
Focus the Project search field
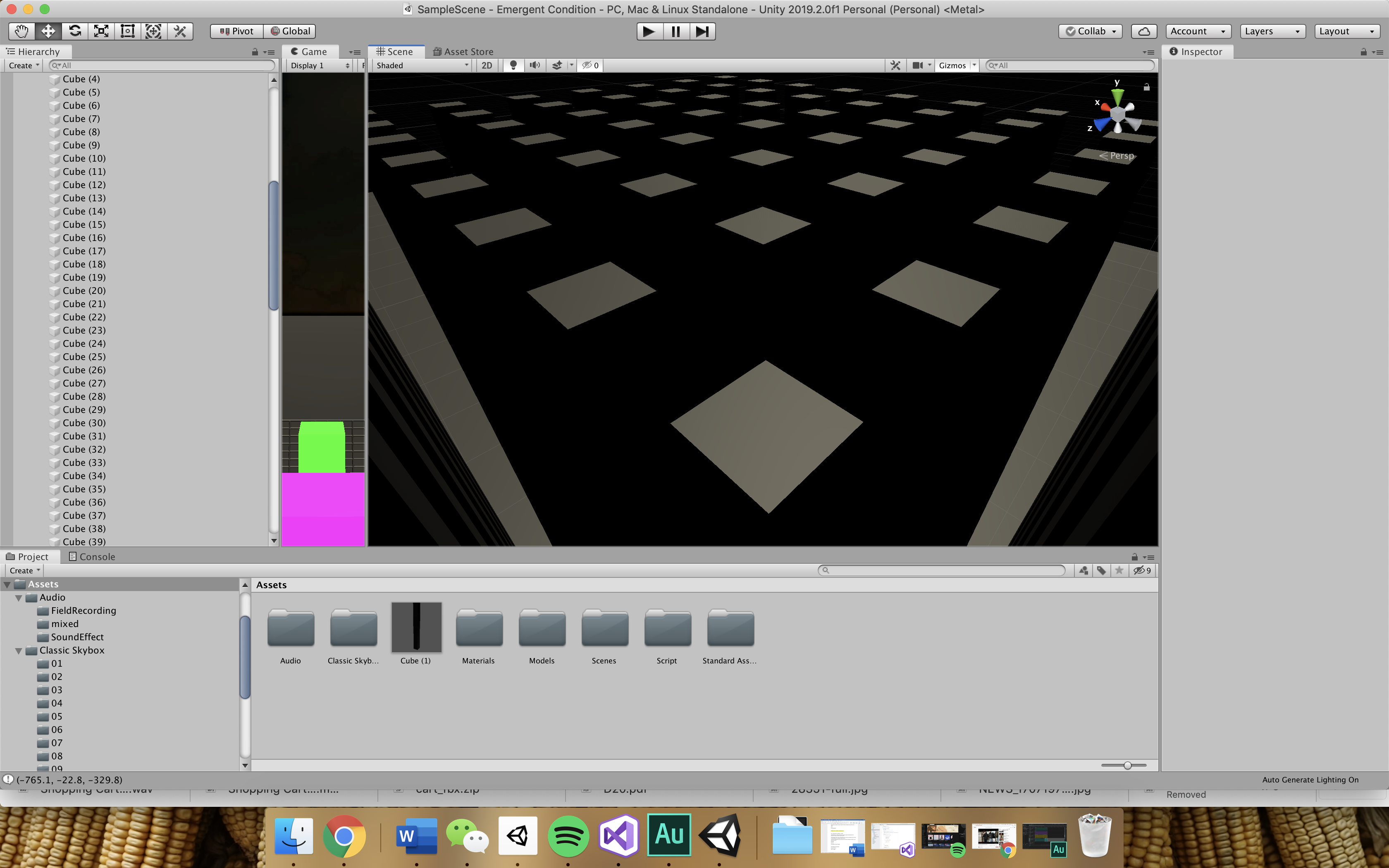point(941,570)
